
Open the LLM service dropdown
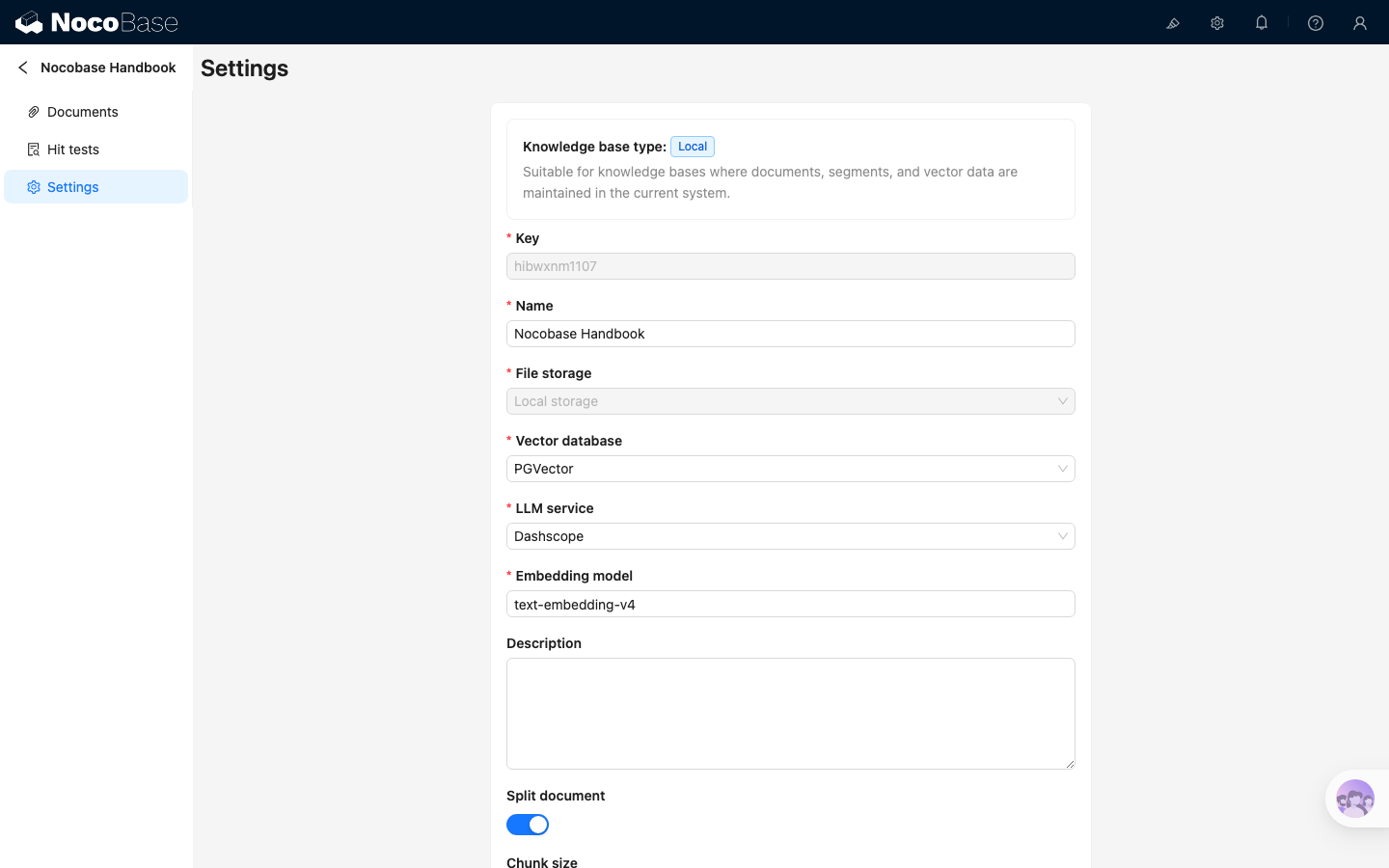click(x=791, y=536)
